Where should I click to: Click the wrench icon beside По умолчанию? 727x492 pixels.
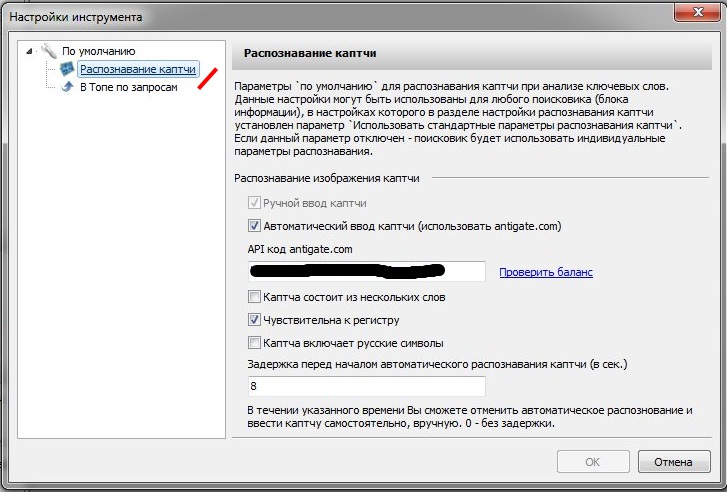[49, 51]
